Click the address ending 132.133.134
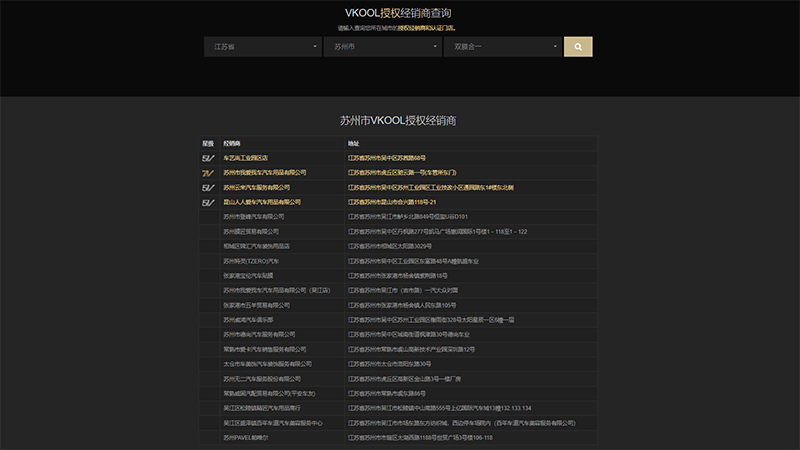The image size is (800, 450). [x=439, y=408]
